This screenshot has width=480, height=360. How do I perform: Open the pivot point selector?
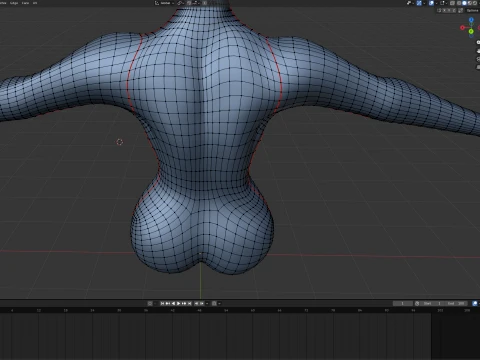point(181,3)
